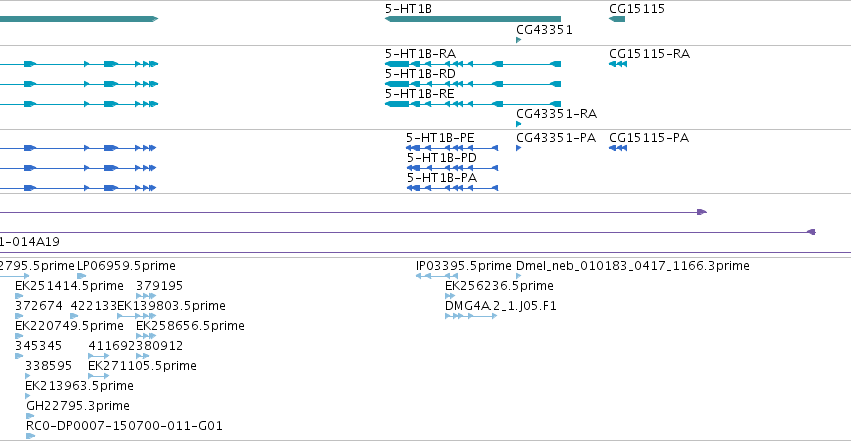Viewport: 851px width, 441px height.
Task: Click the small CG43351 gene arrow glyph
Action: coord(518,40)
